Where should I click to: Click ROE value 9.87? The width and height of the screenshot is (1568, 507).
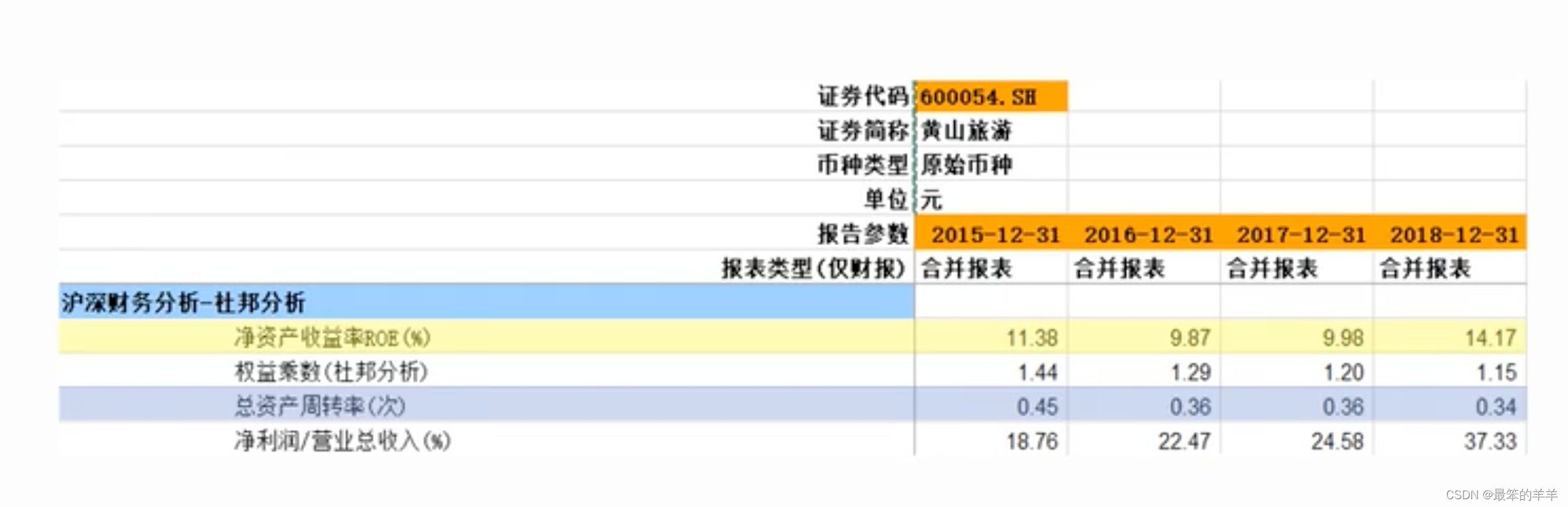[1190, 338]
